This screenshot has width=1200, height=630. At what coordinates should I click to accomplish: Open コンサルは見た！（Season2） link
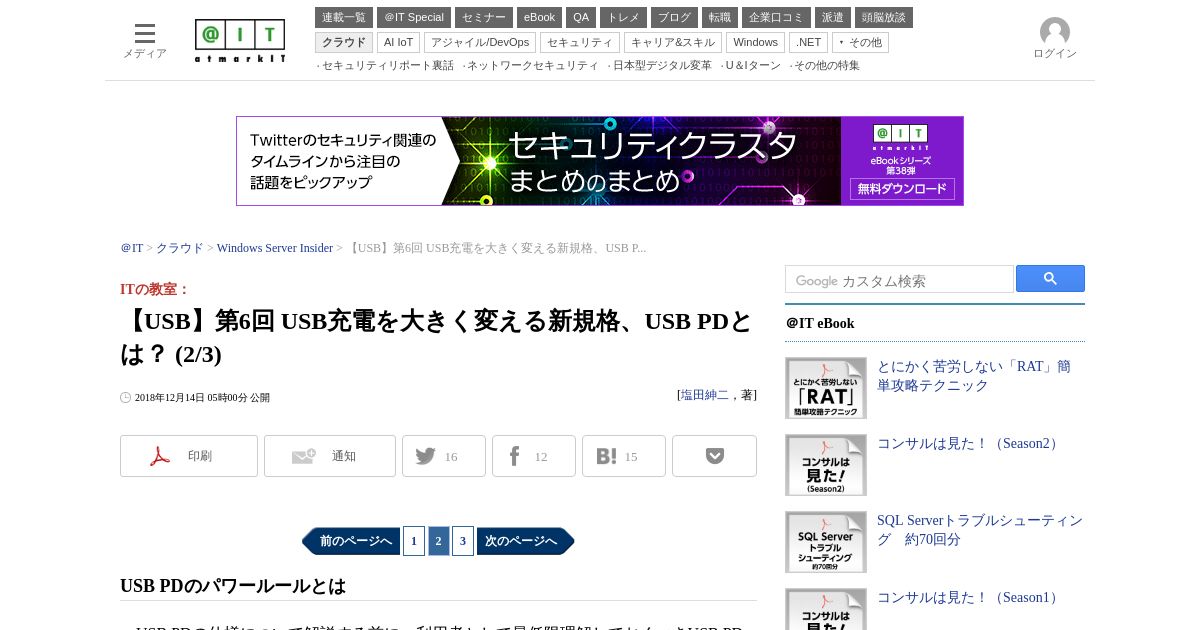point(969,444)
